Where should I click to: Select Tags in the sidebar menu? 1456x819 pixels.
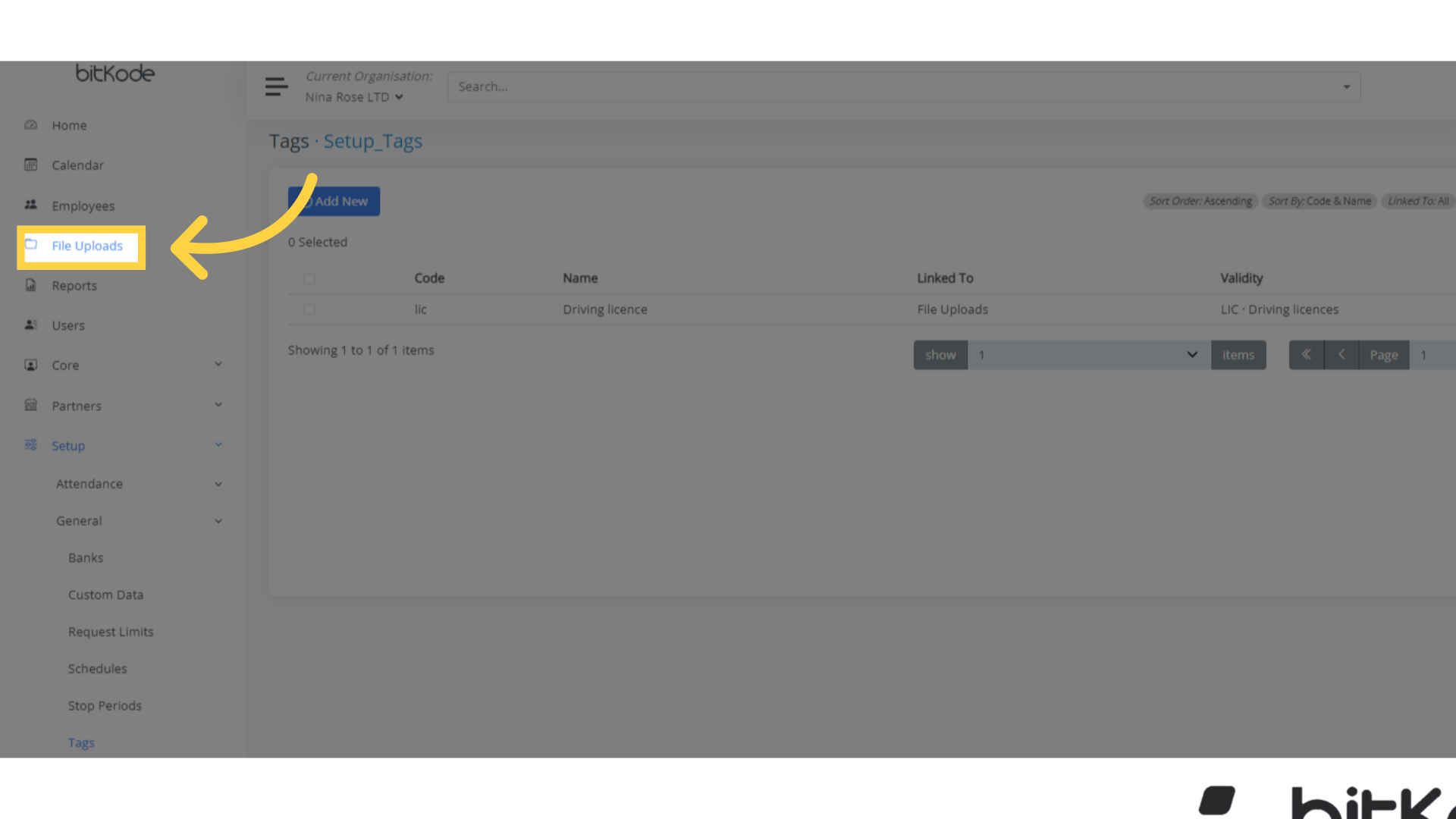[x=81, y=742]
